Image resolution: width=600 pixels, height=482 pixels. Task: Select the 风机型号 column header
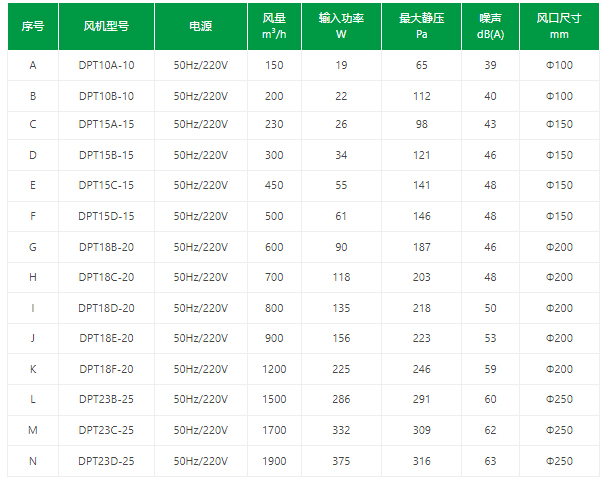[x=106, y=27]
